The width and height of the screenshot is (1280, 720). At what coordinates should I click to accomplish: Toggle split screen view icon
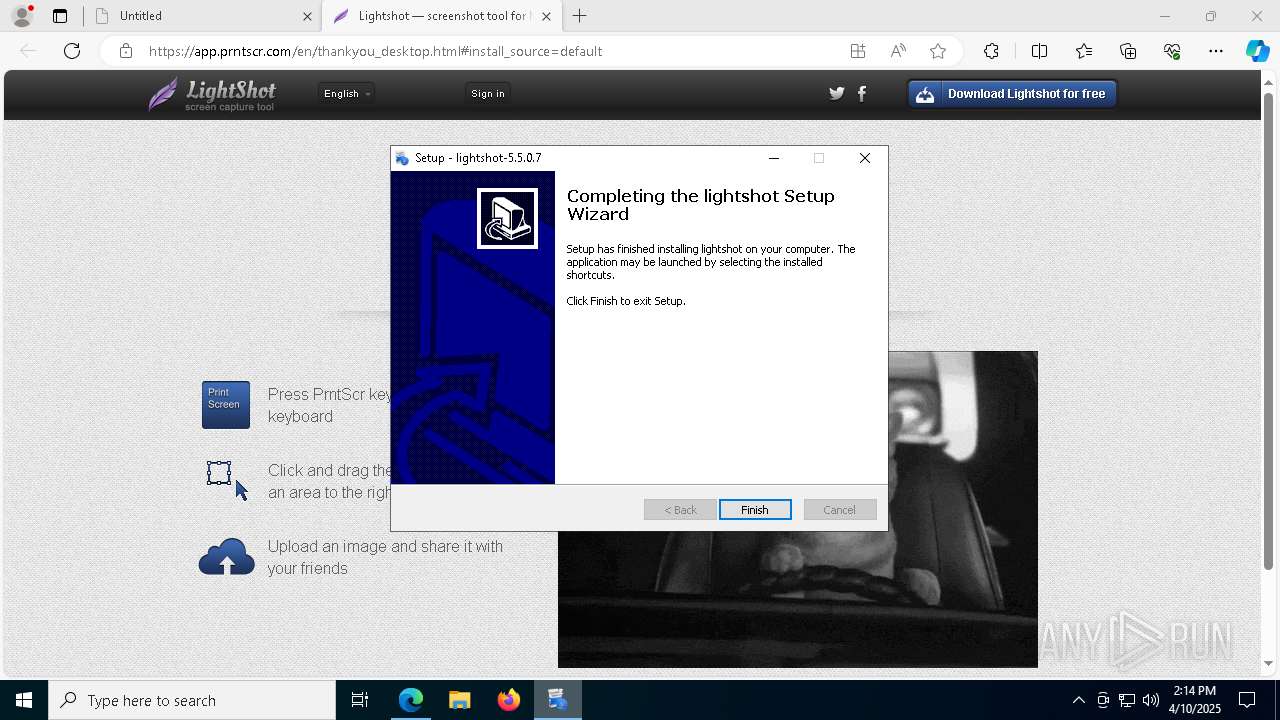tap(1039, 51)
